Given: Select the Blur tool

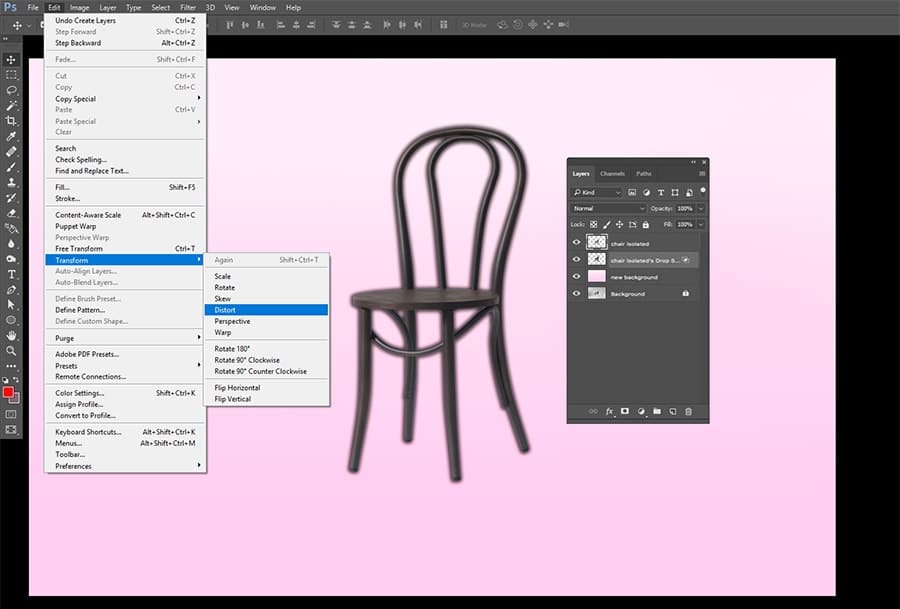Looking at the screenshot, I should 11,243.
